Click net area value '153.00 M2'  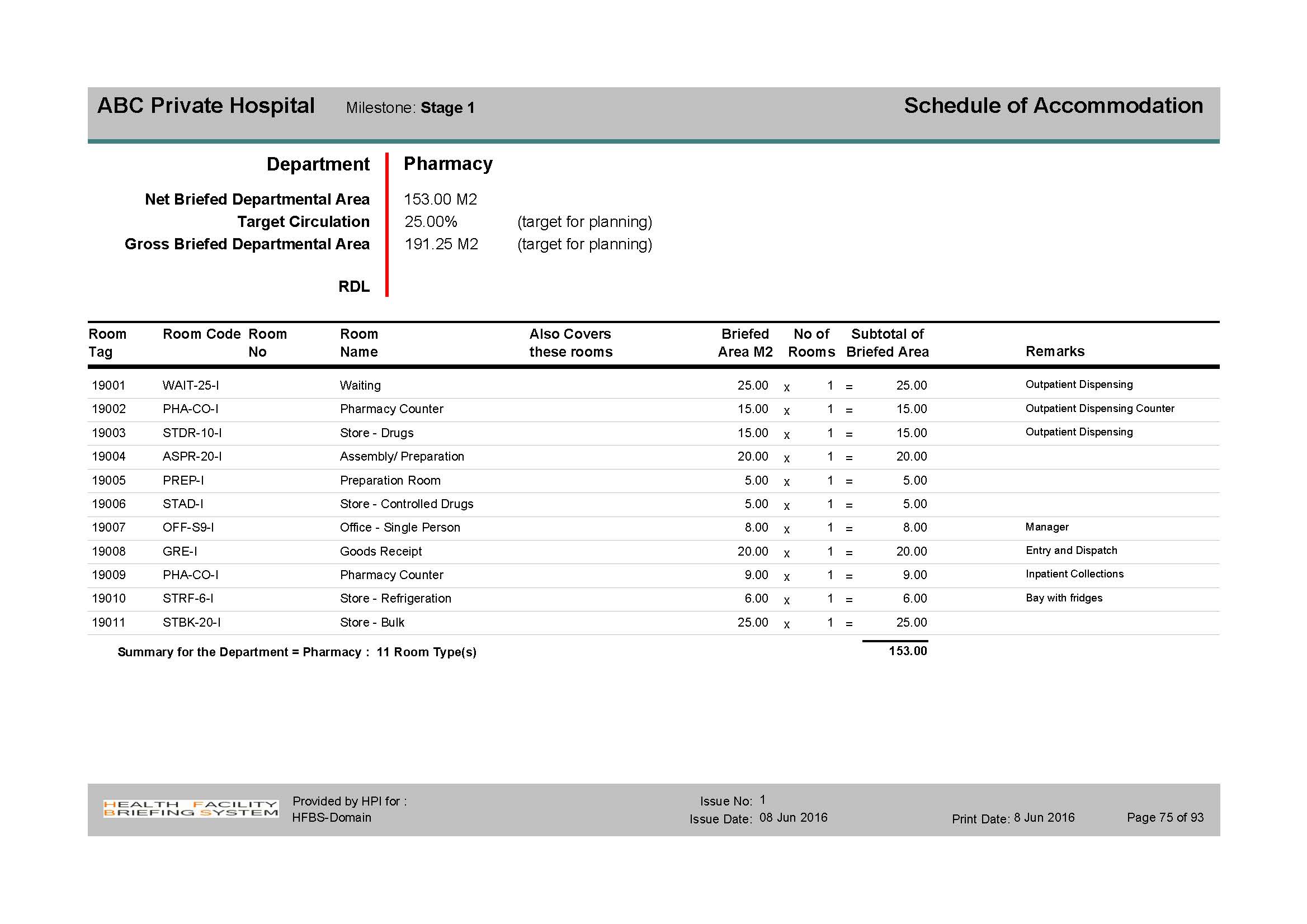[x=441, y=199]
